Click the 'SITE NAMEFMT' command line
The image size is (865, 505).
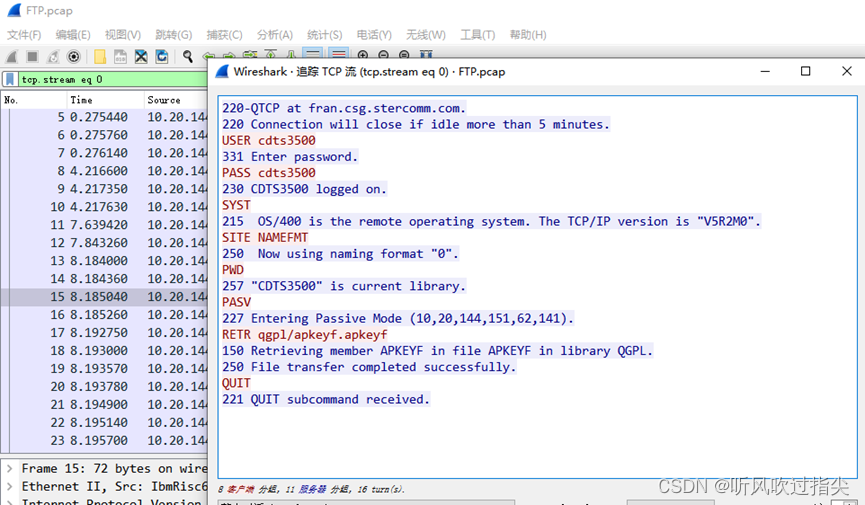tap(265, 238)
